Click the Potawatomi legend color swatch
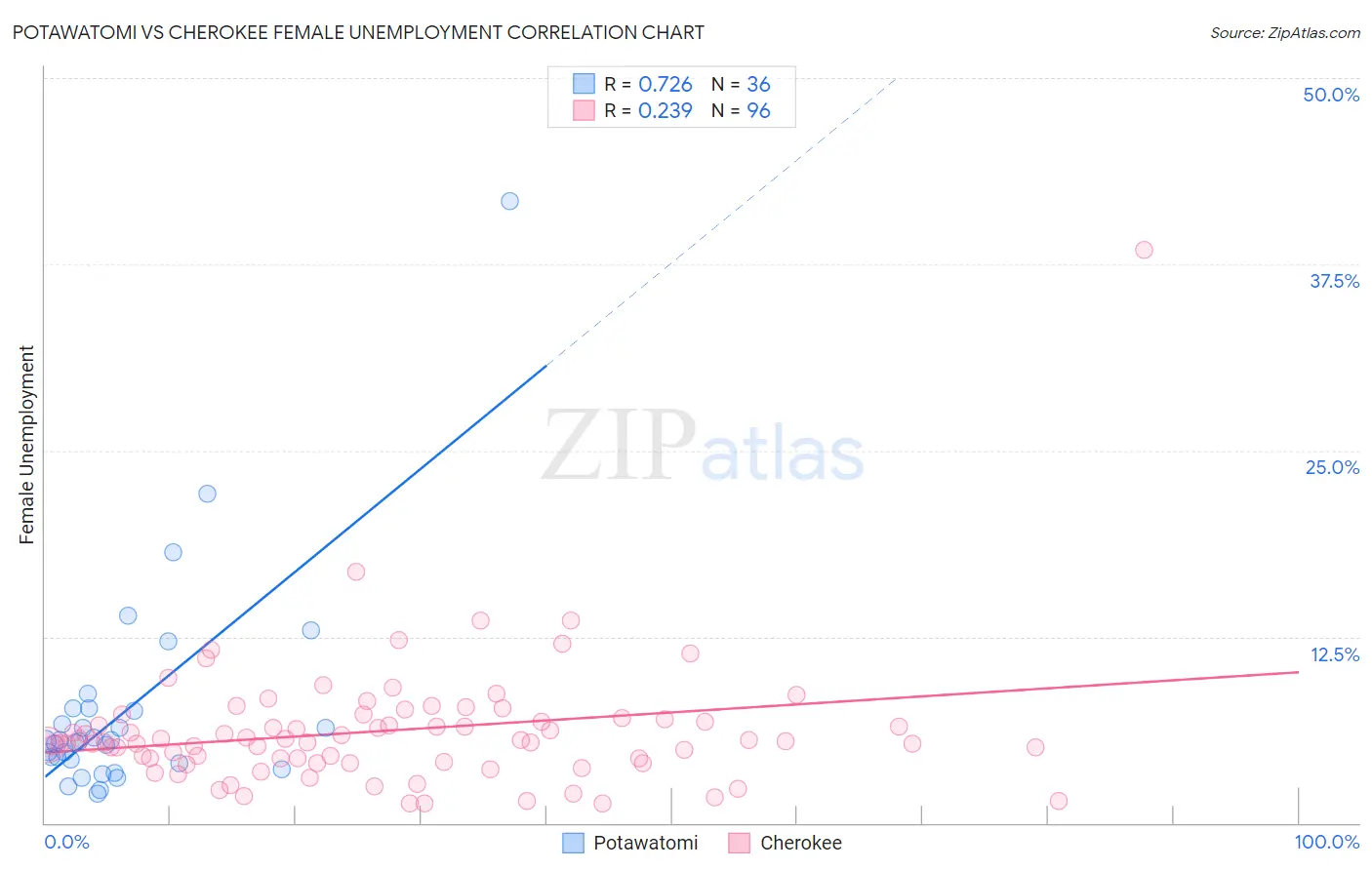 click(573, 843)
